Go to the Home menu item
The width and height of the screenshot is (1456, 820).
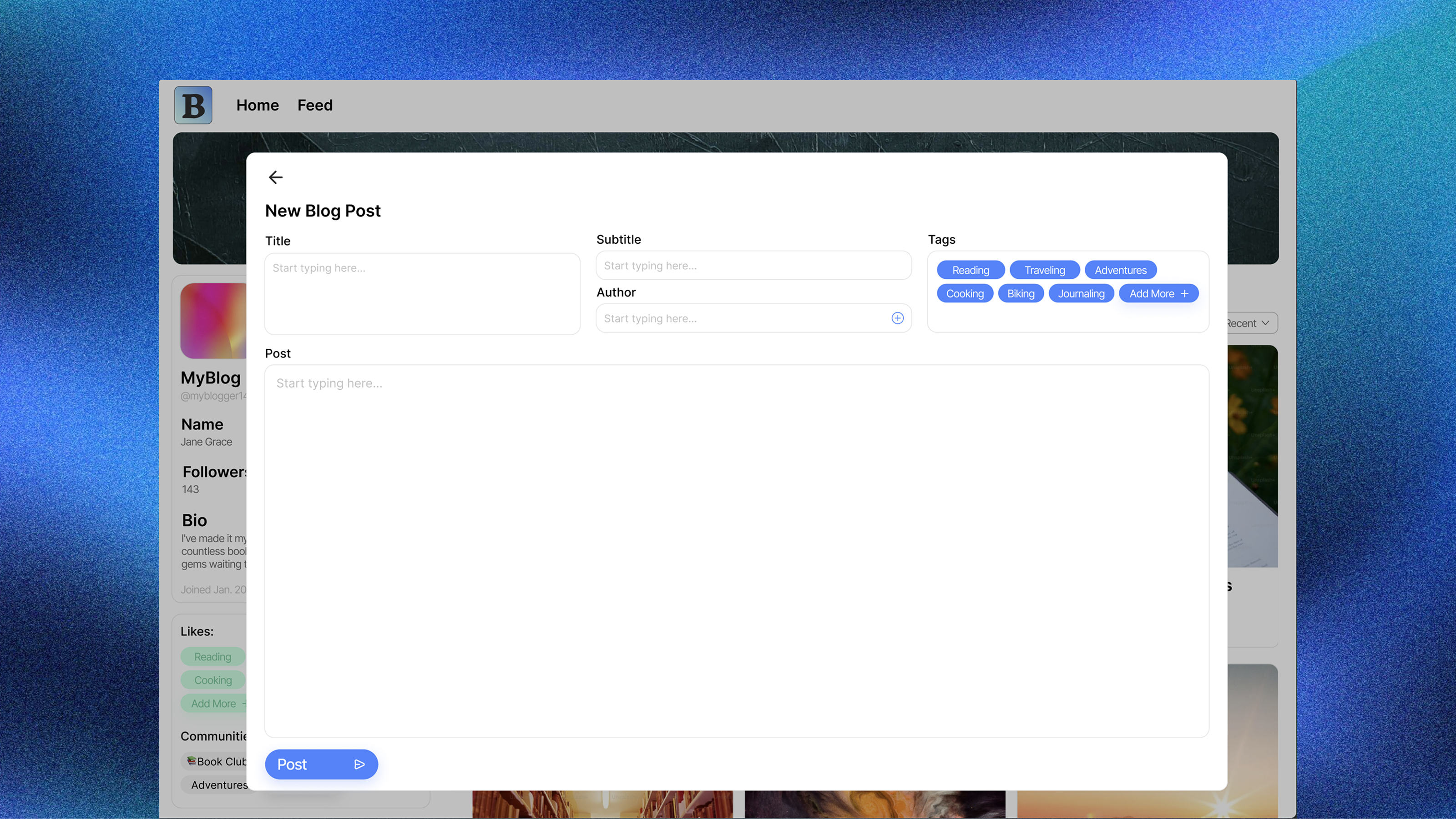pyautogui.click(x=257, y=105)
